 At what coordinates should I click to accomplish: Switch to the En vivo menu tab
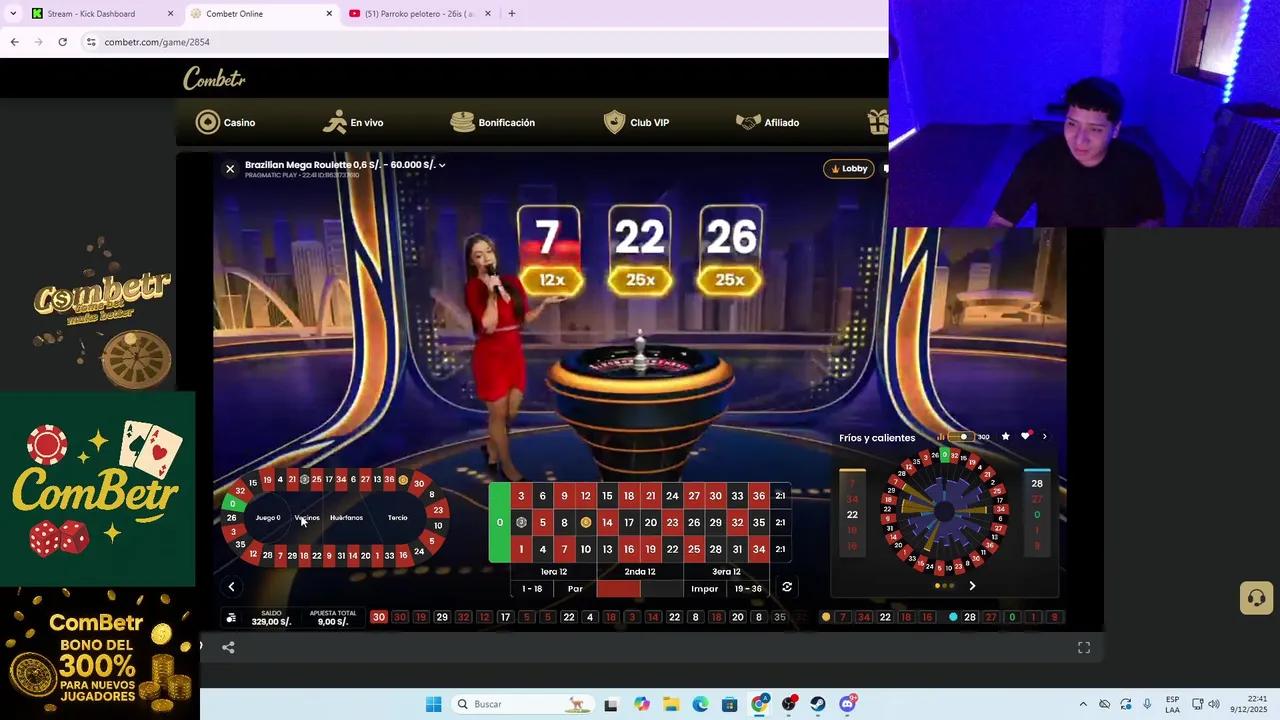[355, 122]
